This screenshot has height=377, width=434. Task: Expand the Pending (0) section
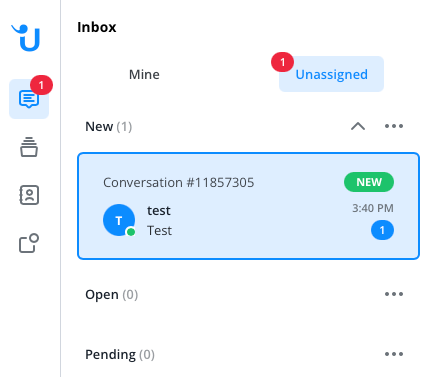pos(120,355)
